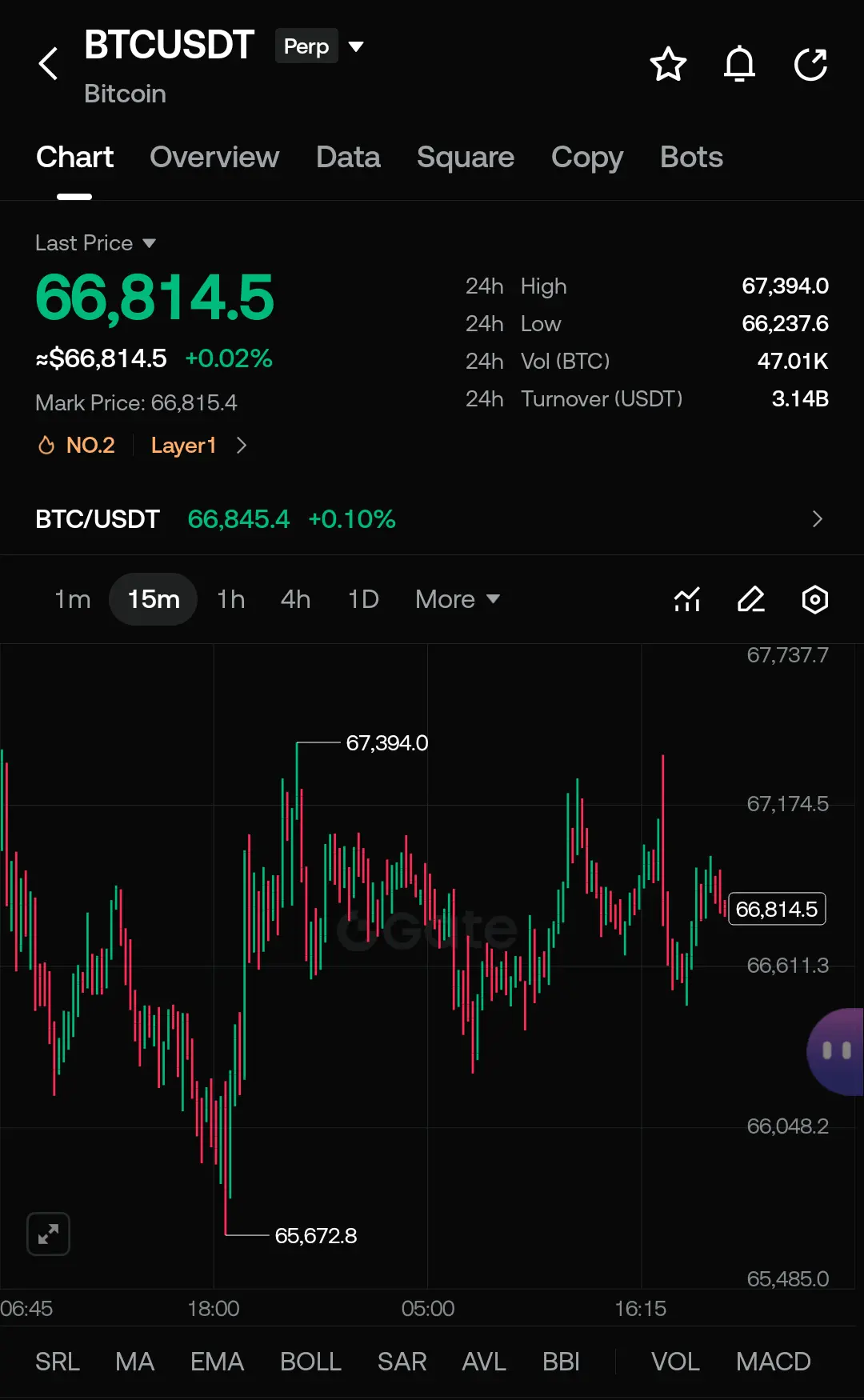Open BTC/USDT spot pair chevron

click(x=817, y=519)
